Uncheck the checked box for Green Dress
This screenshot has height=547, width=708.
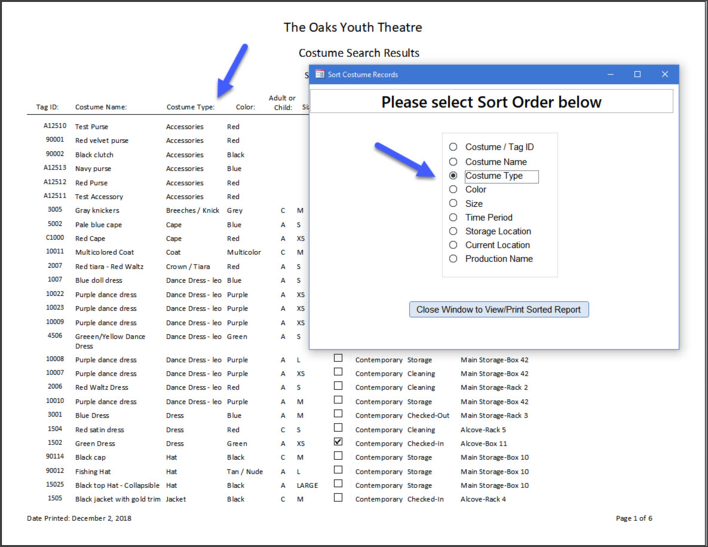338,442
